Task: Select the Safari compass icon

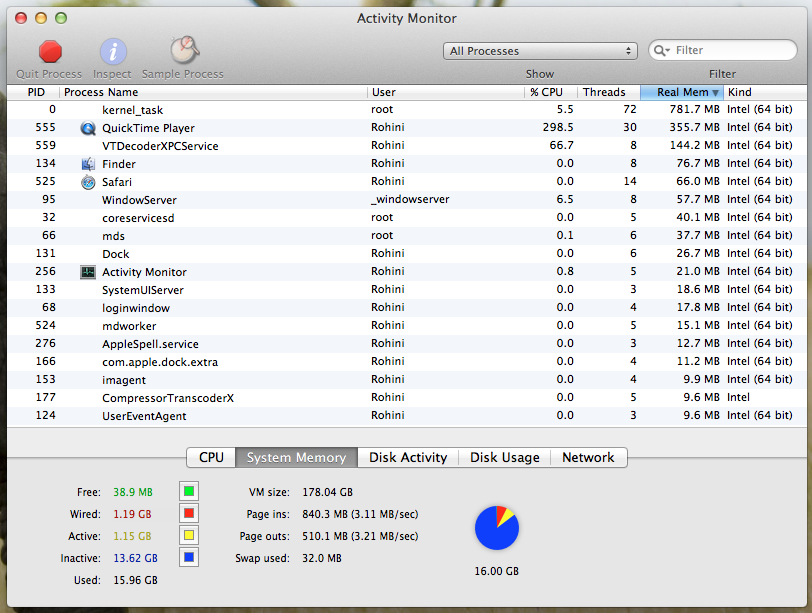Action: click(x=89, y=182)
